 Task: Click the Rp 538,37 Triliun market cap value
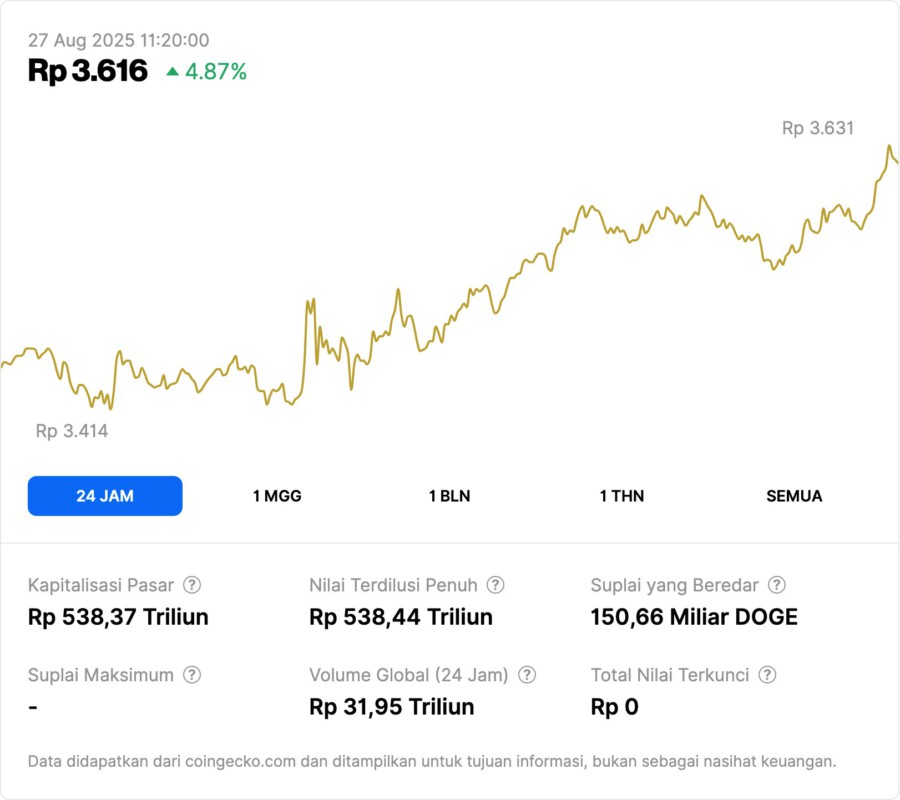tap(118, 617)
